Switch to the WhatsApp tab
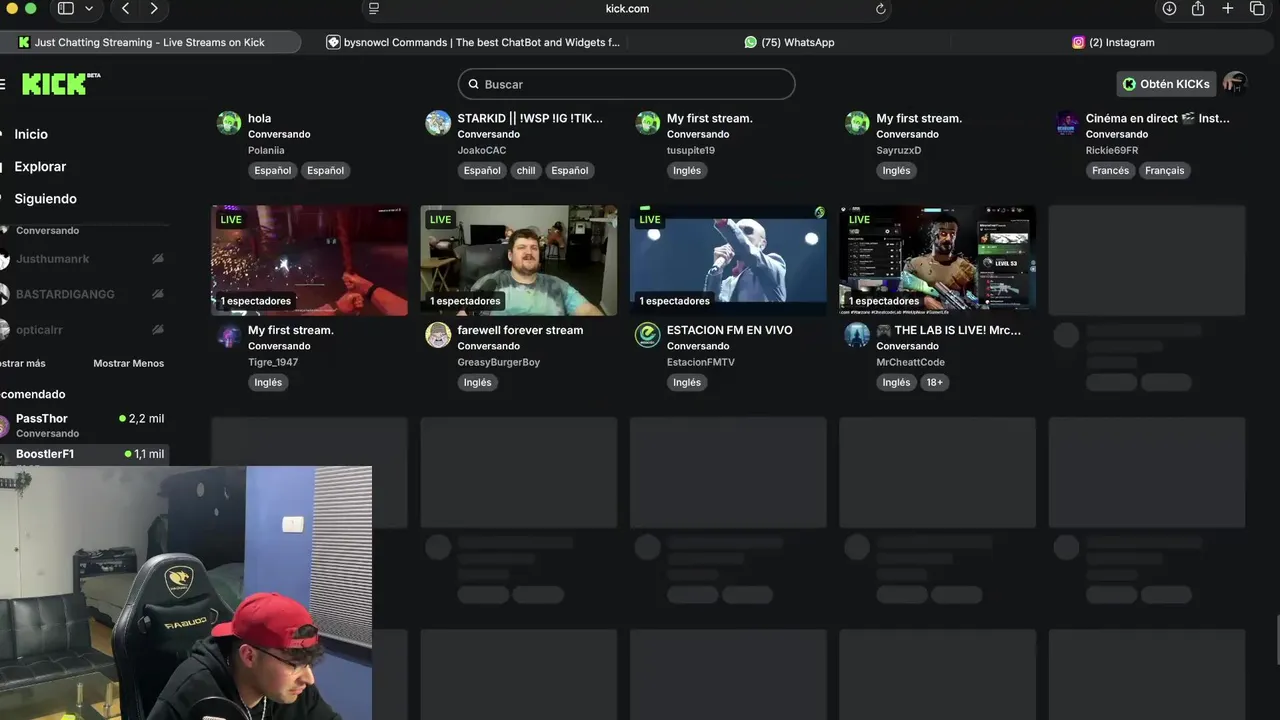Image resolution: width=1280 pixels, height=720 pixels. pos(789,42)
